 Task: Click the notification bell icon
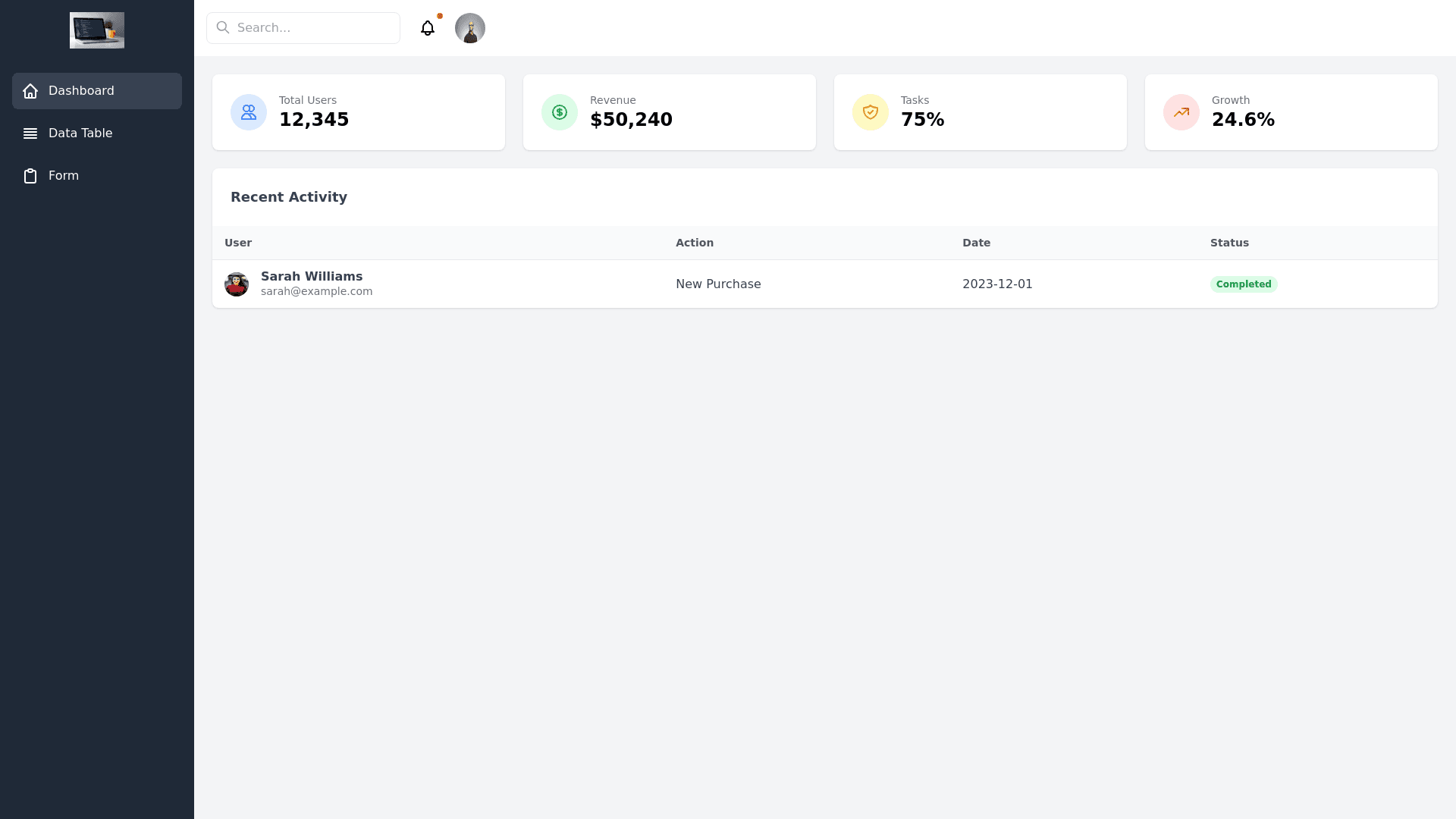point(428,28)
